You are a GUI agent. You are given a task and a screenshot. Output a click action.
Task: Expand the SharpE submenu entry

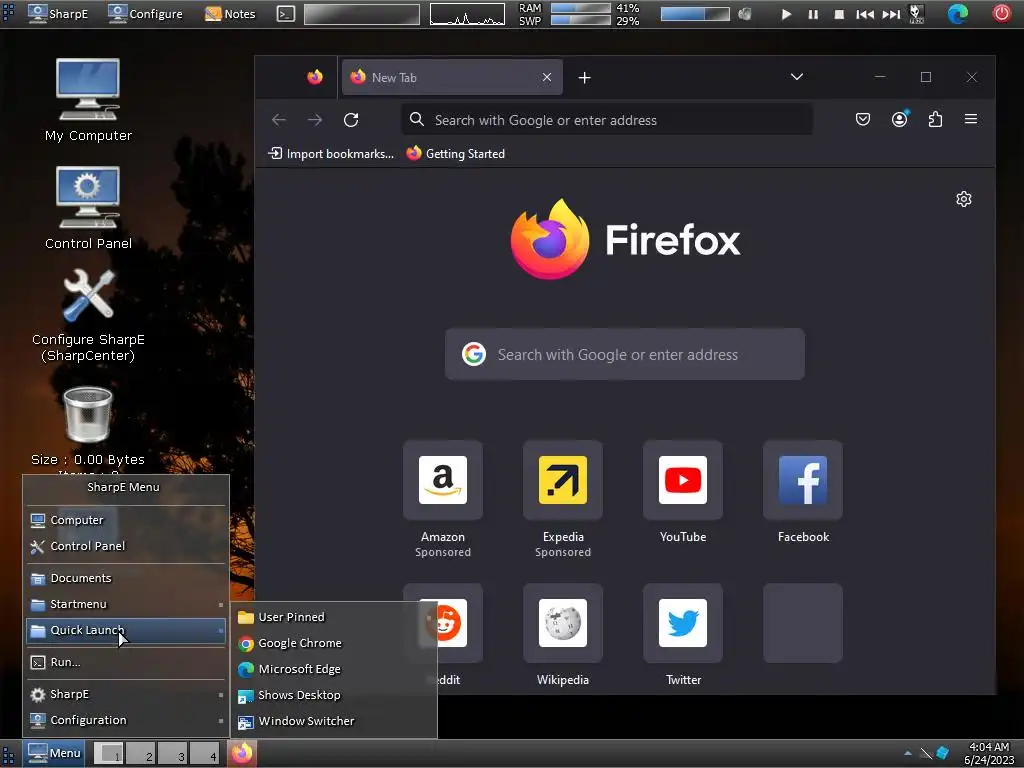tap(126, 694)
